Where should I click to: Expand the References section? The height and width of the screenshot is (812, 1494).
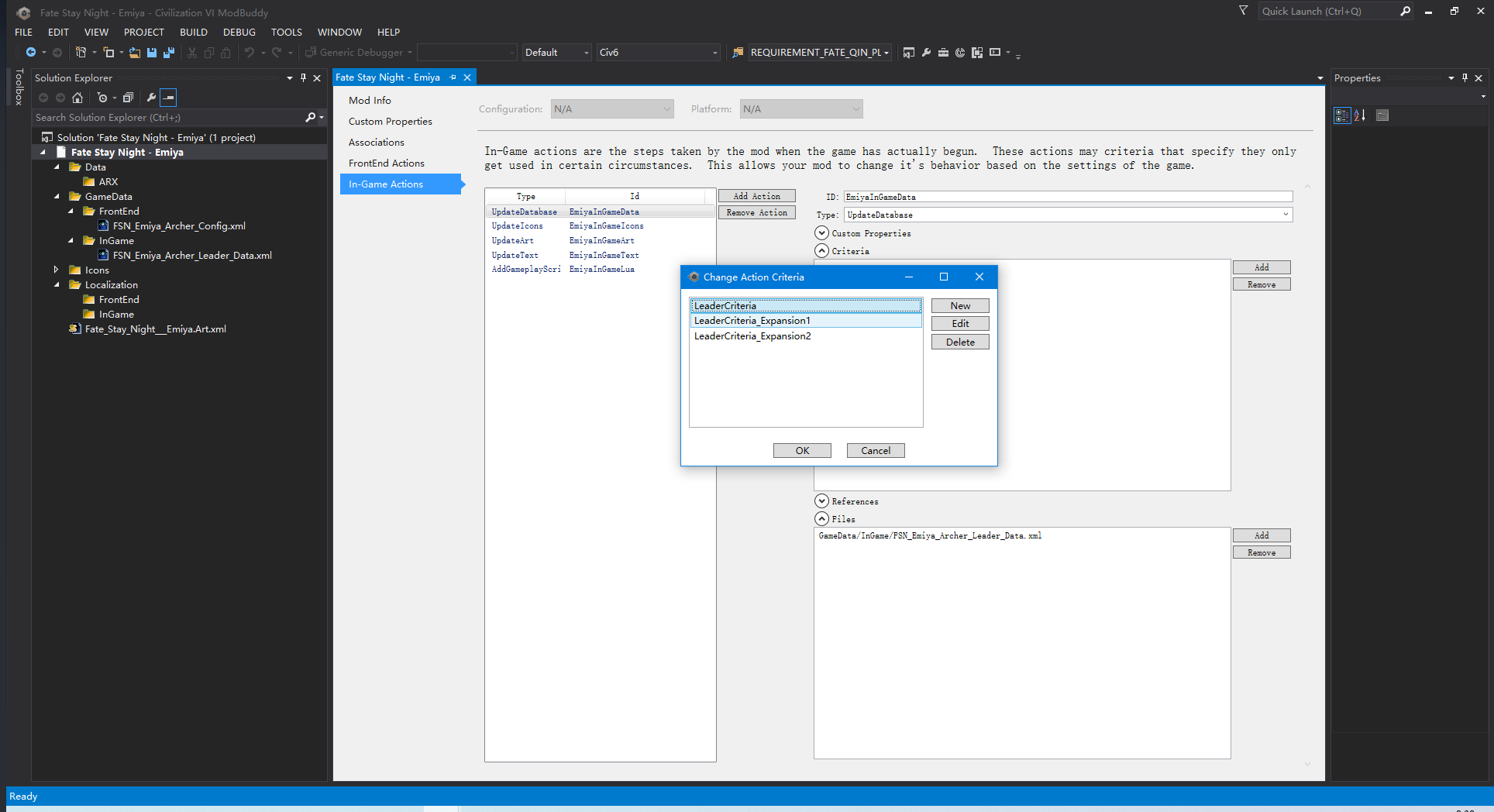tap(822, 501)
